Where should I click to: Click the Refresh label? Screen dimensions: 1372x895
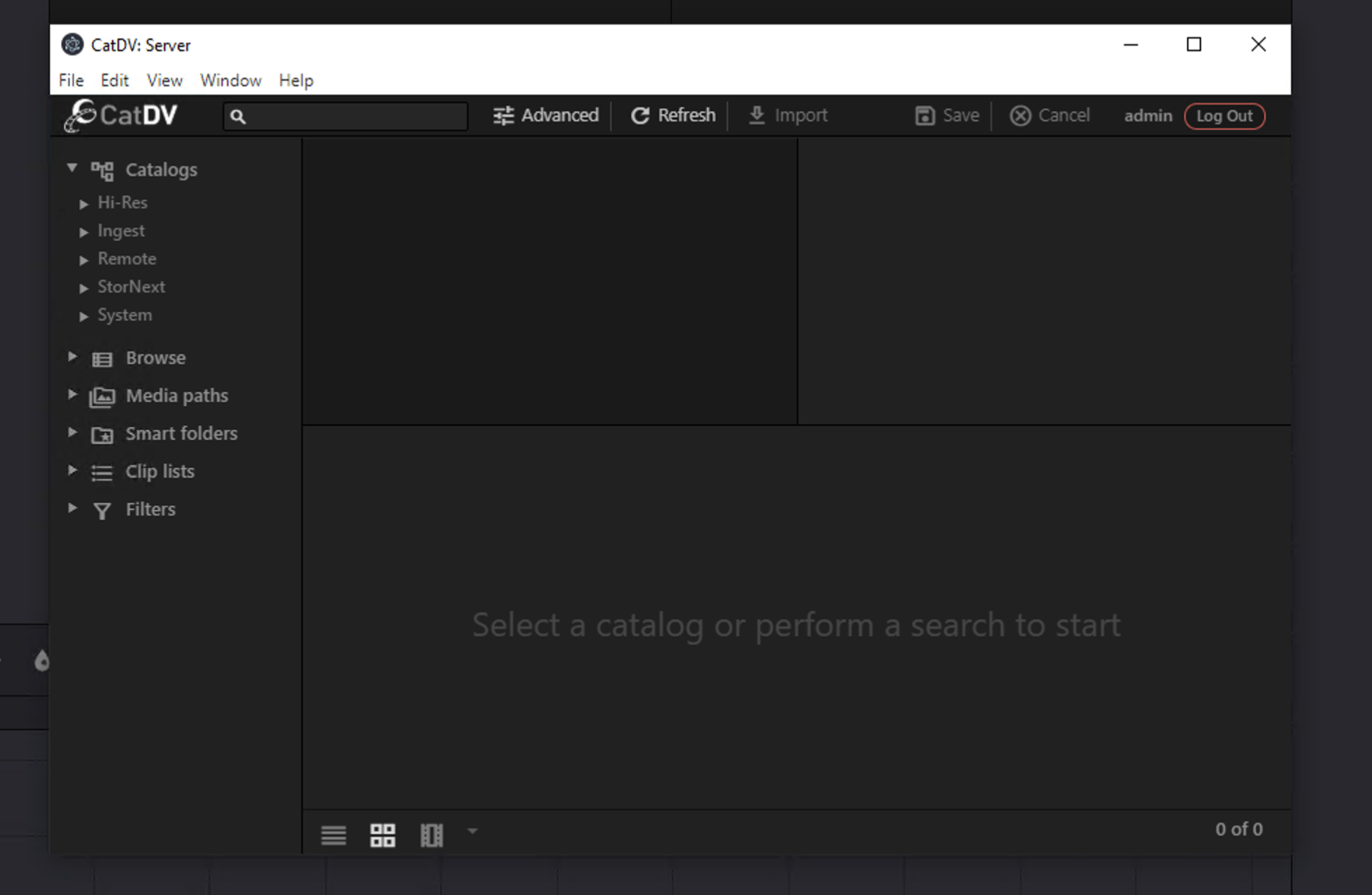(687, 115)
